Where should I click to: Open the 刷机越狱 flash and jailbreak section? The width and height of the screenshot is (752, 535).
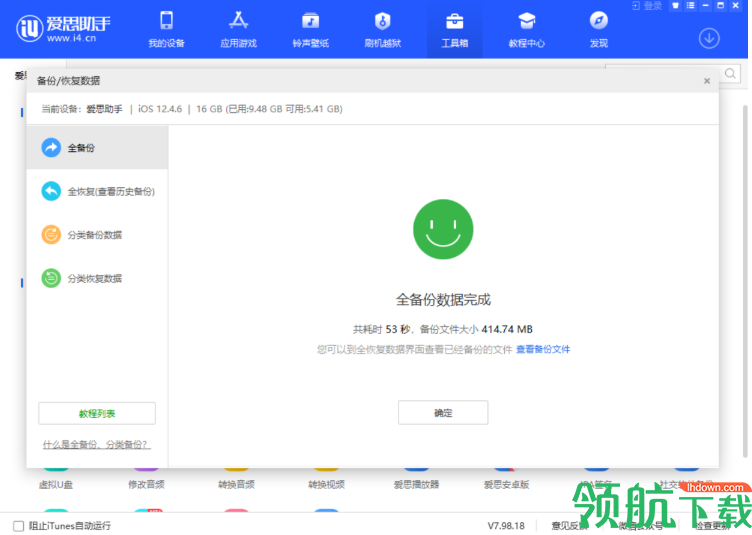pyautogui.click(x=382, y=30)
